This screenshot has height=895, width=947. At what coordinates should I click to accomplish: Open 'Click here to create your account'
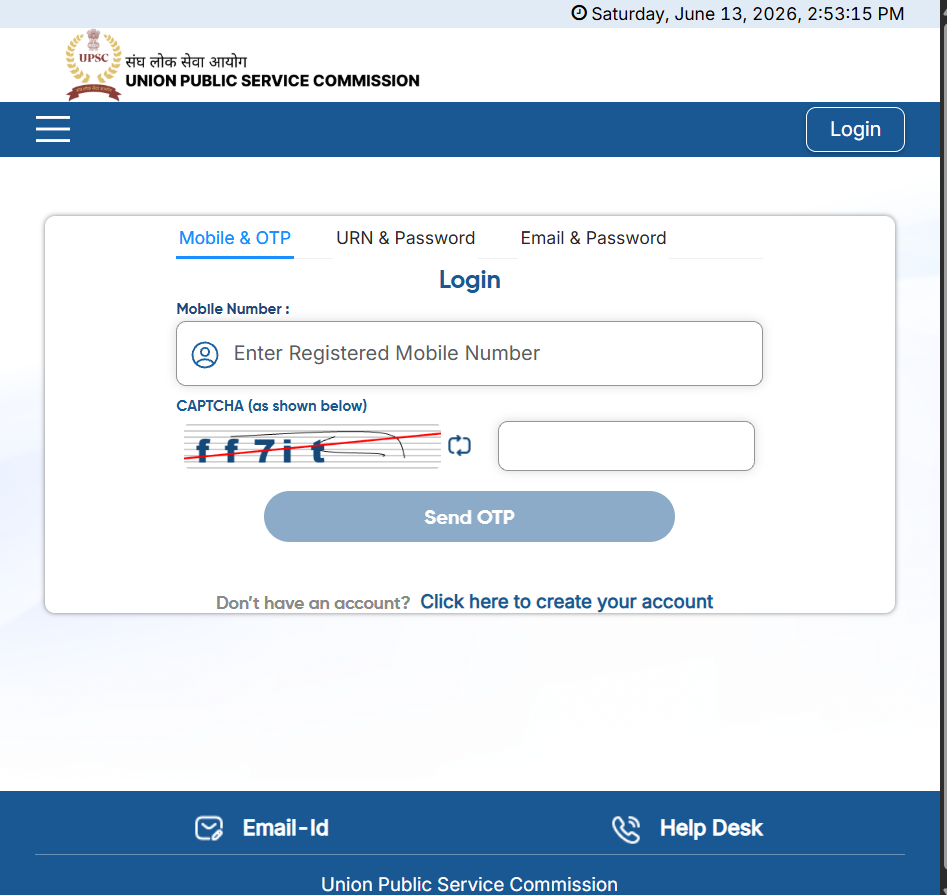pyautogui.click(x=567, y=601)
